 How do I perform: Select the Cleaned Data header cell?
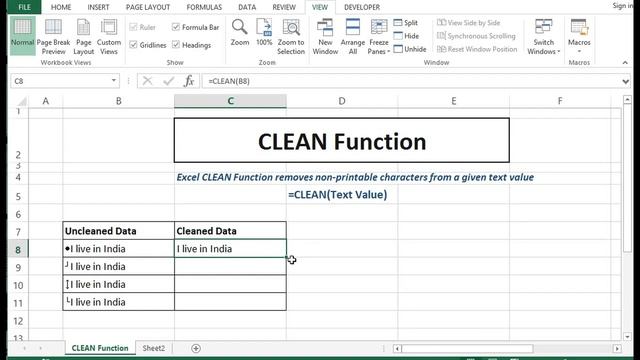pos(230,231)
